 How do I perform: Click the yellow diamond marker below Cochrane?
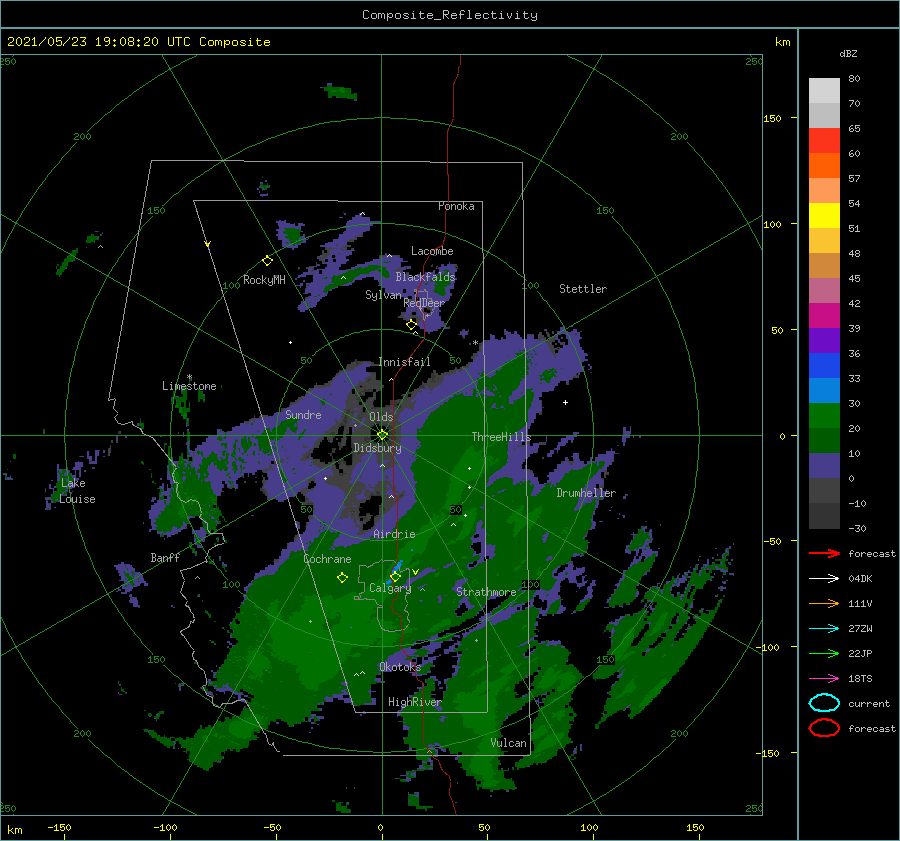point(342,578)
